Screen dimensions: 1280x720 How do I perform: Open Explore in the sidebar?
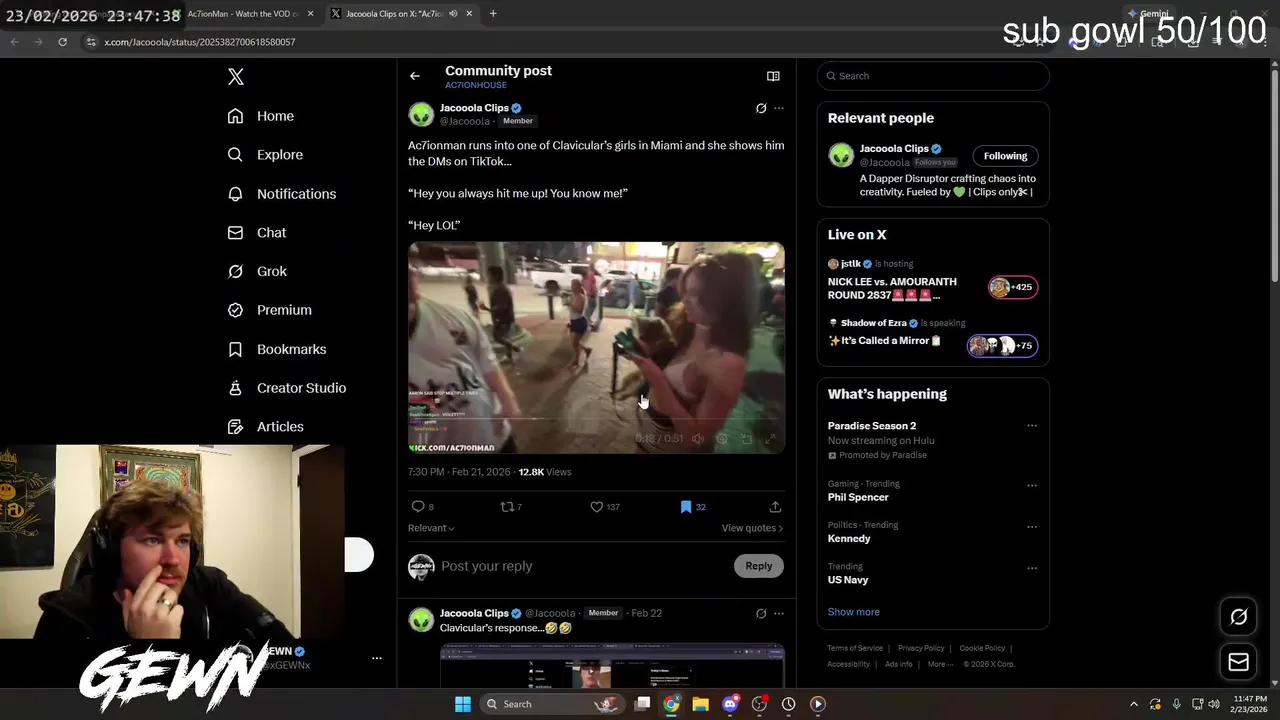[x=265, y=155]
